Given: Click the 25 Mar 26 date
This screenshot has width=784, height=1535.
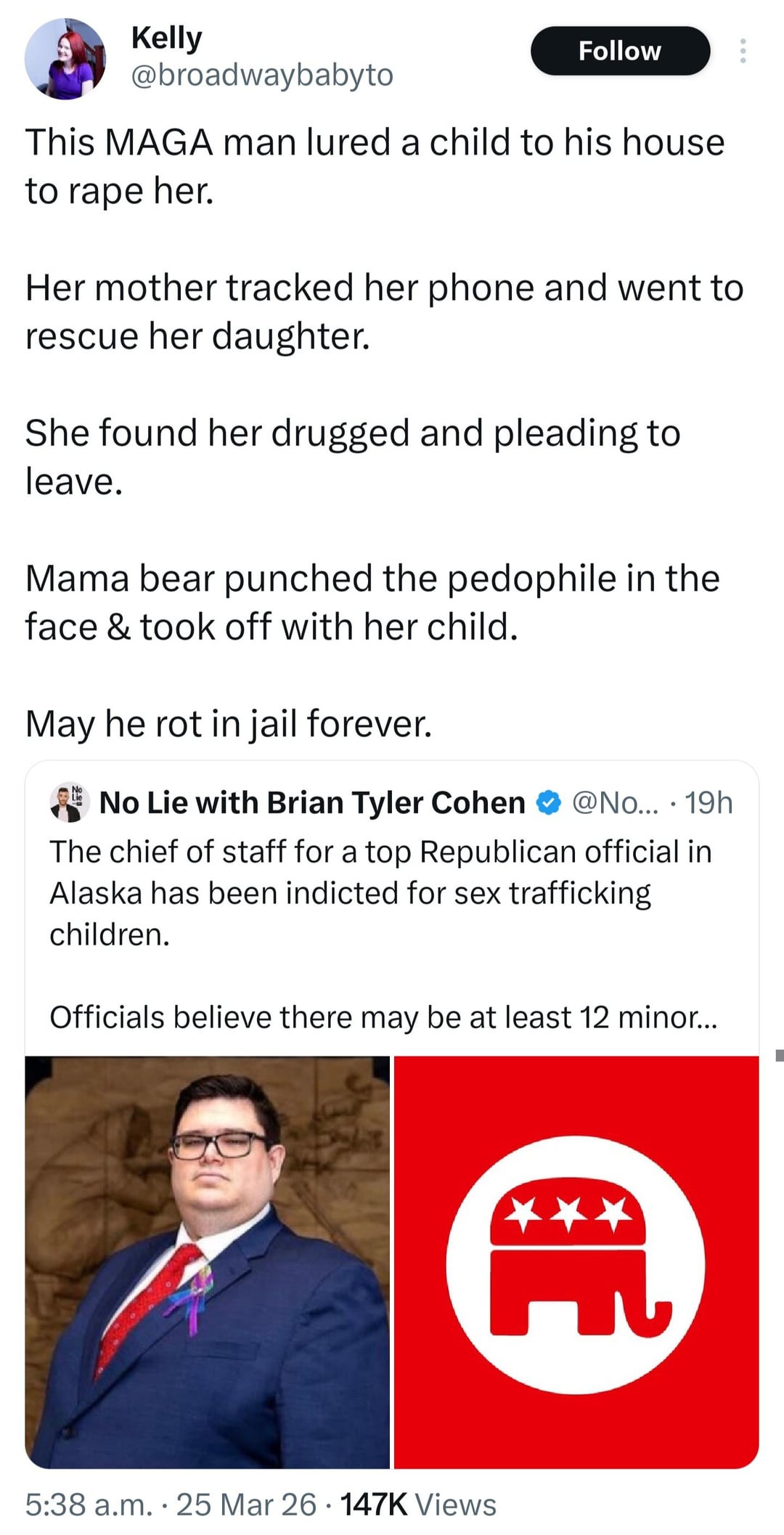Looking at the screenshot, I should tap(246, 1505).
